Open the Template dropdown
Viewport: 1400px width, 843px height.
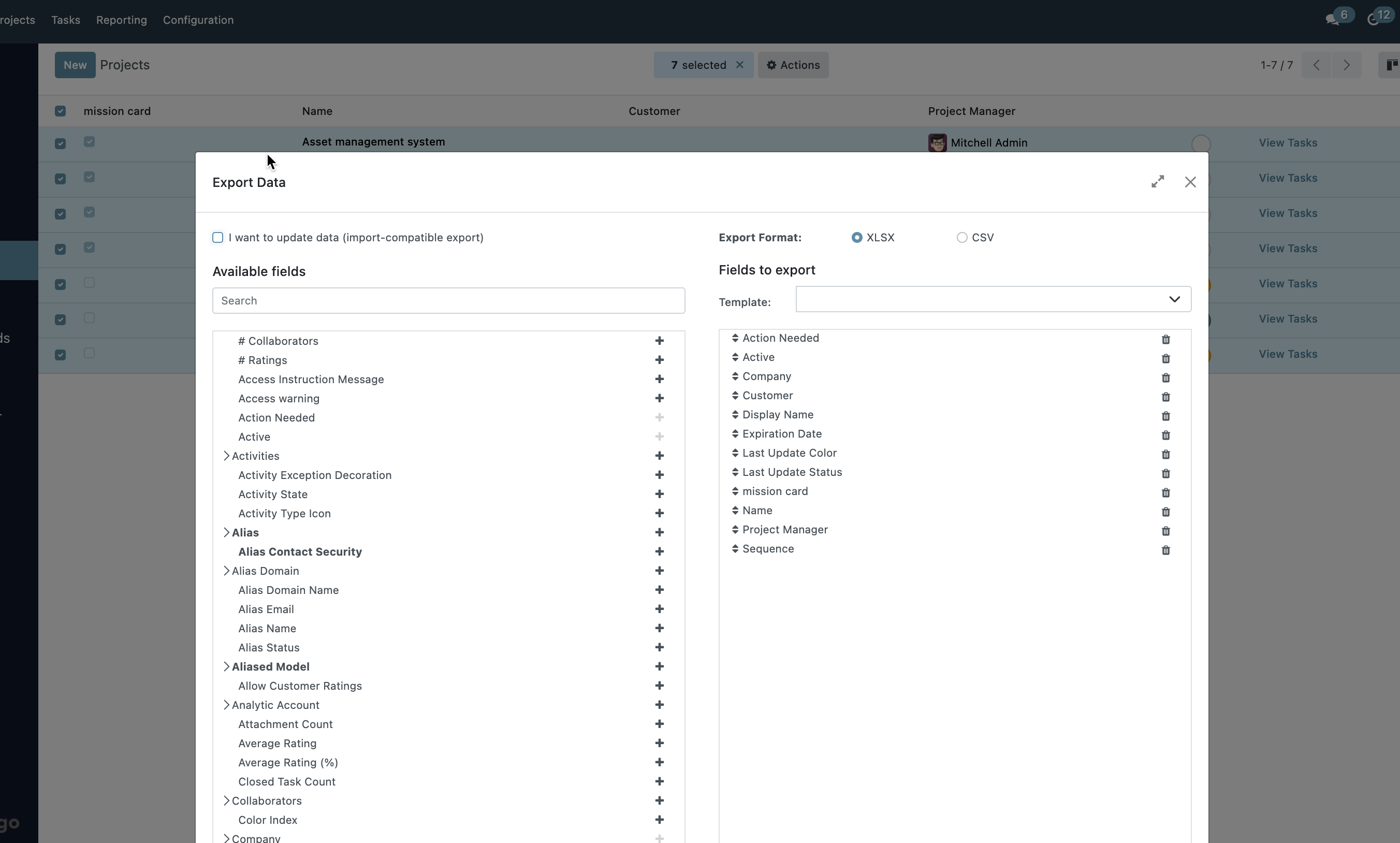coord(993,299)
